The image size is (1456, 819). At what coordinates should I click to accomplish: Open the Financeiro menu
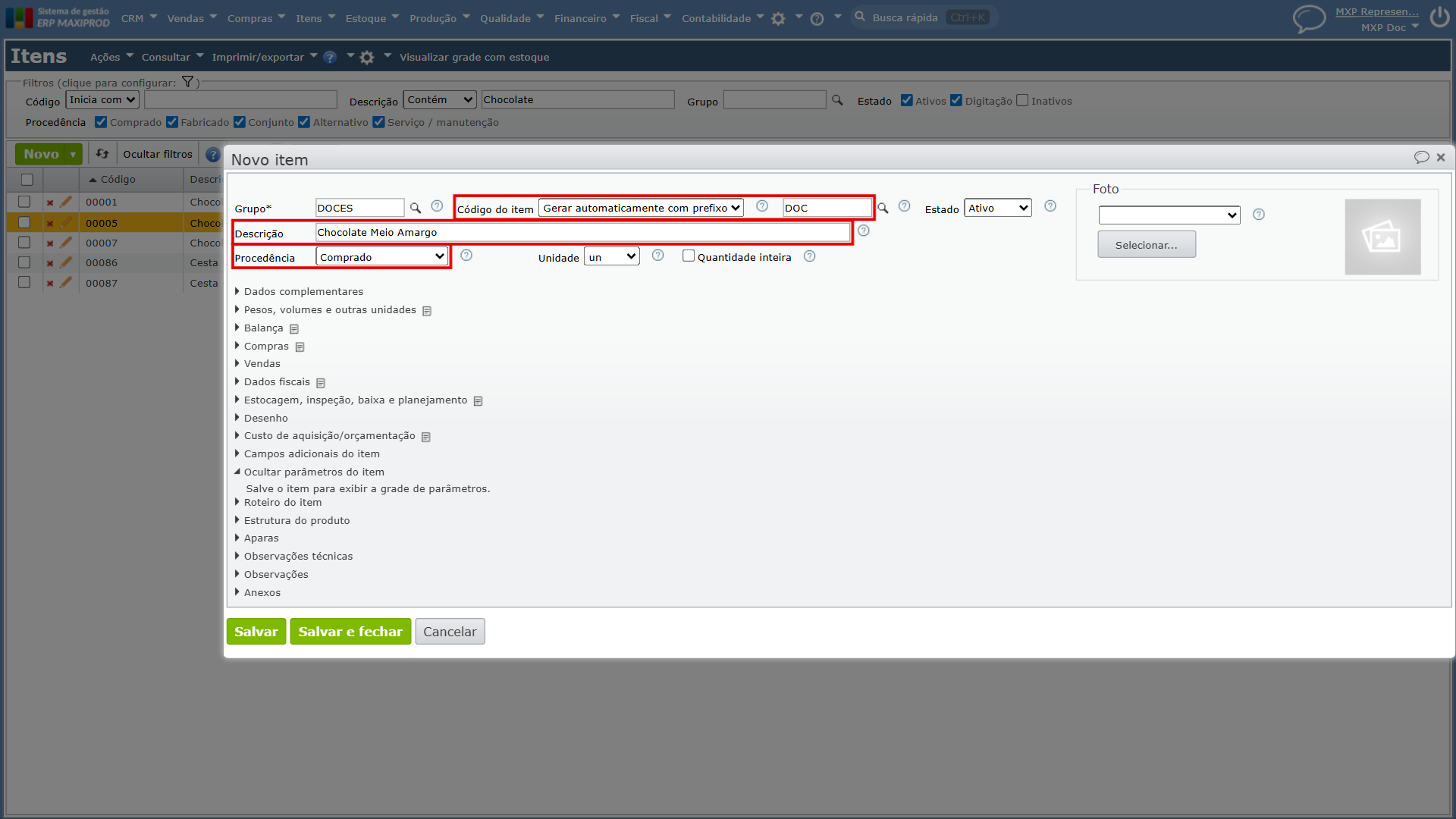[586, 18]
